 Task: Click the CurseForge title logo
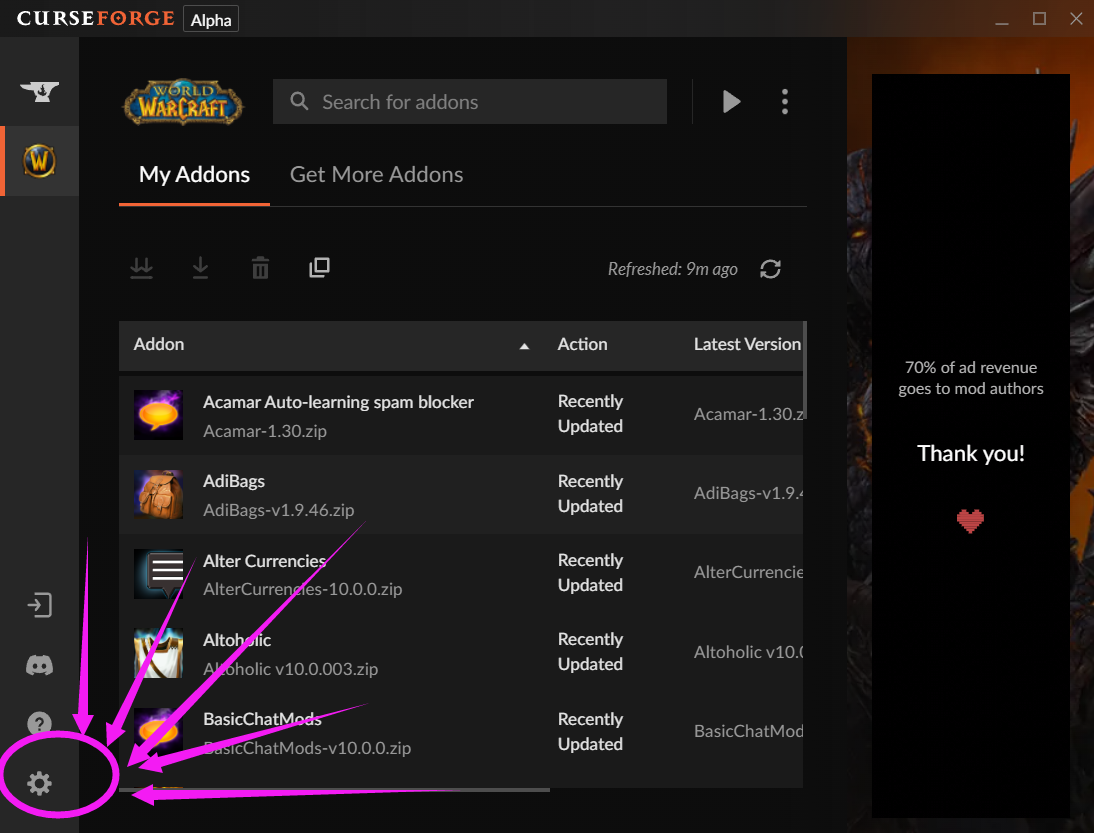click(96, 18)
